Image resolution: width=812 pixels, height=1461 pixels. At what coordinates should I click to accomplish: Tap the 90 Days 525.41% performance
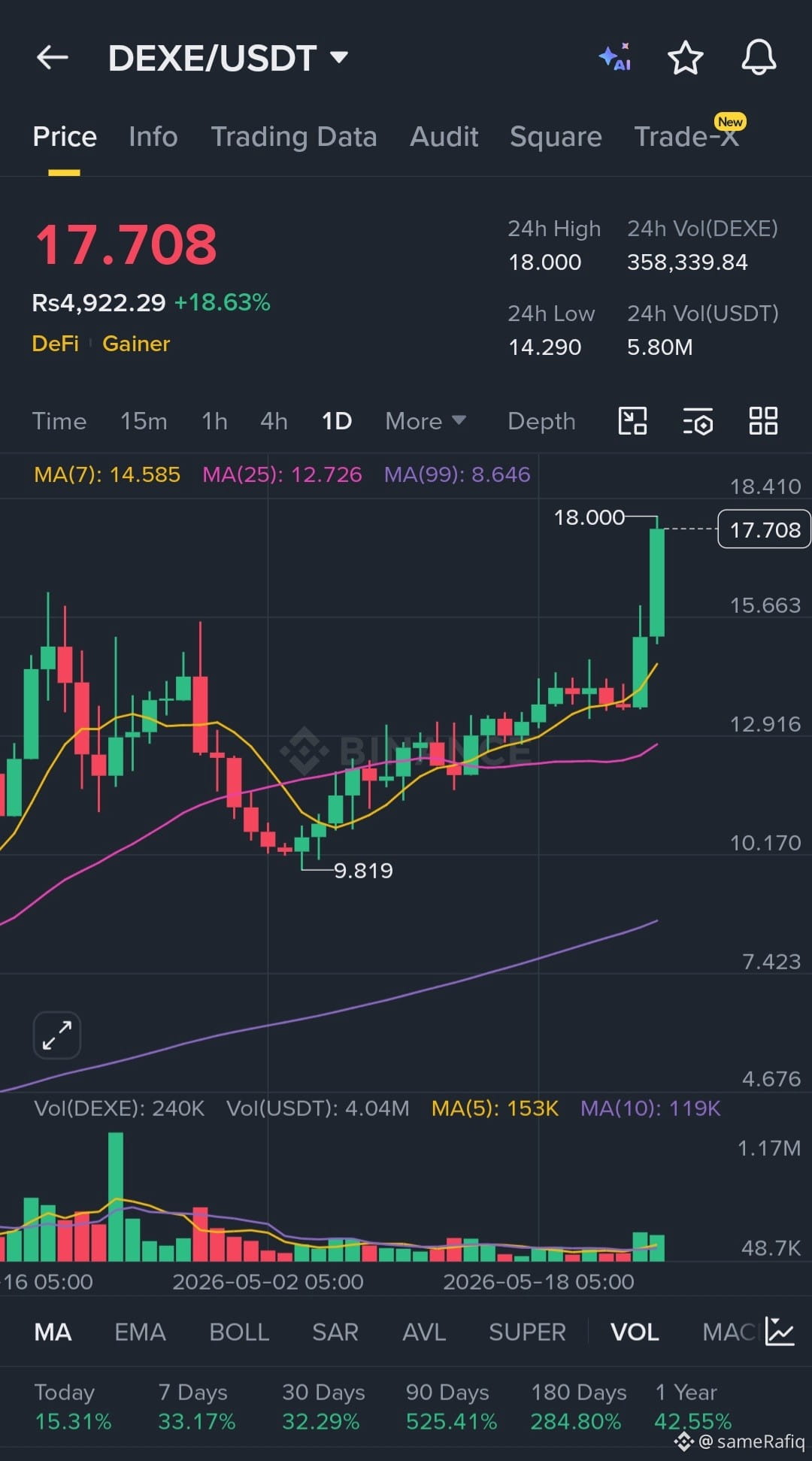(451, 1407)
